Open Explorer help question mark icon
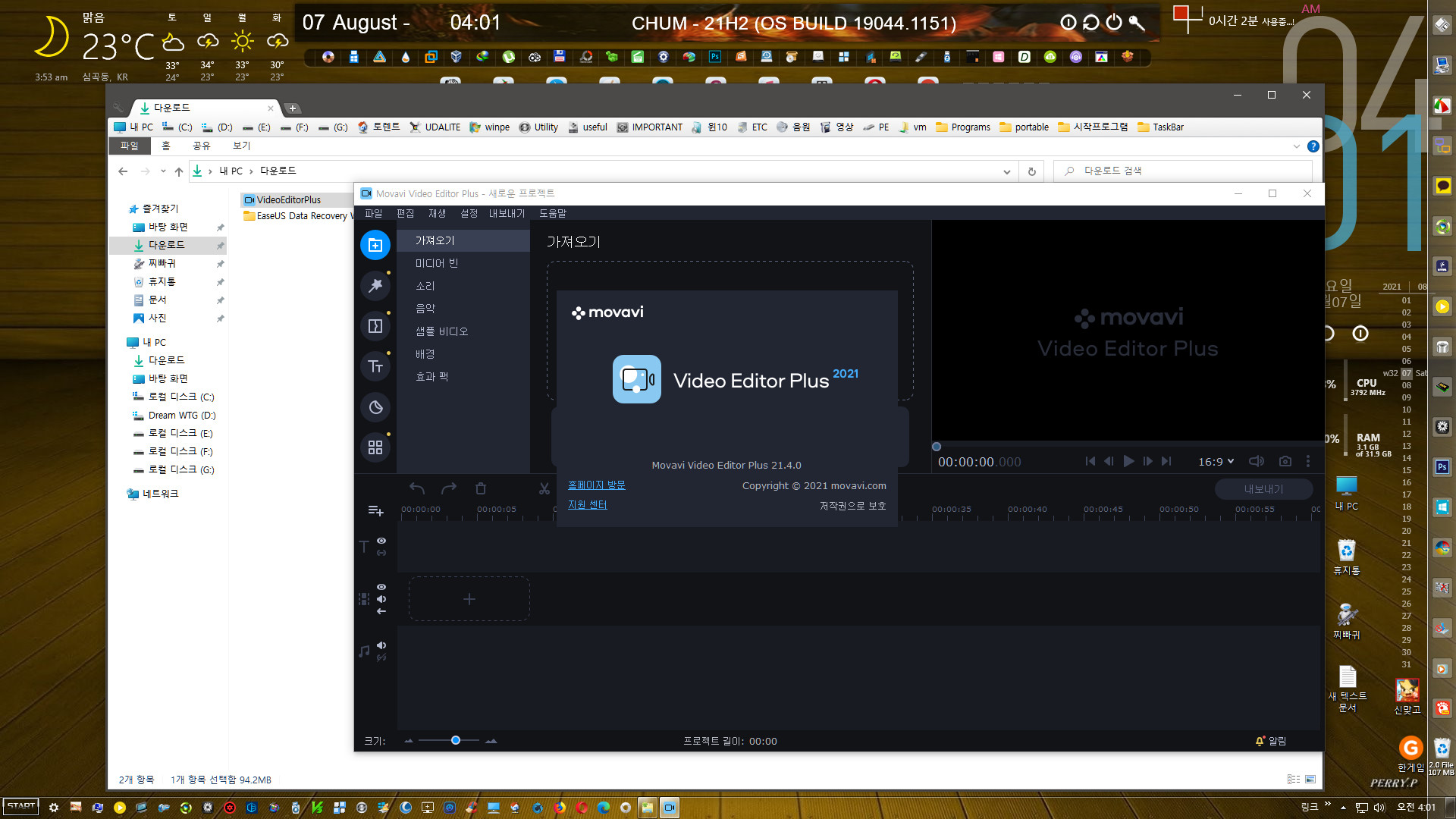The height and width of the screenshot is (819, 1456). tap(1313, 146)
